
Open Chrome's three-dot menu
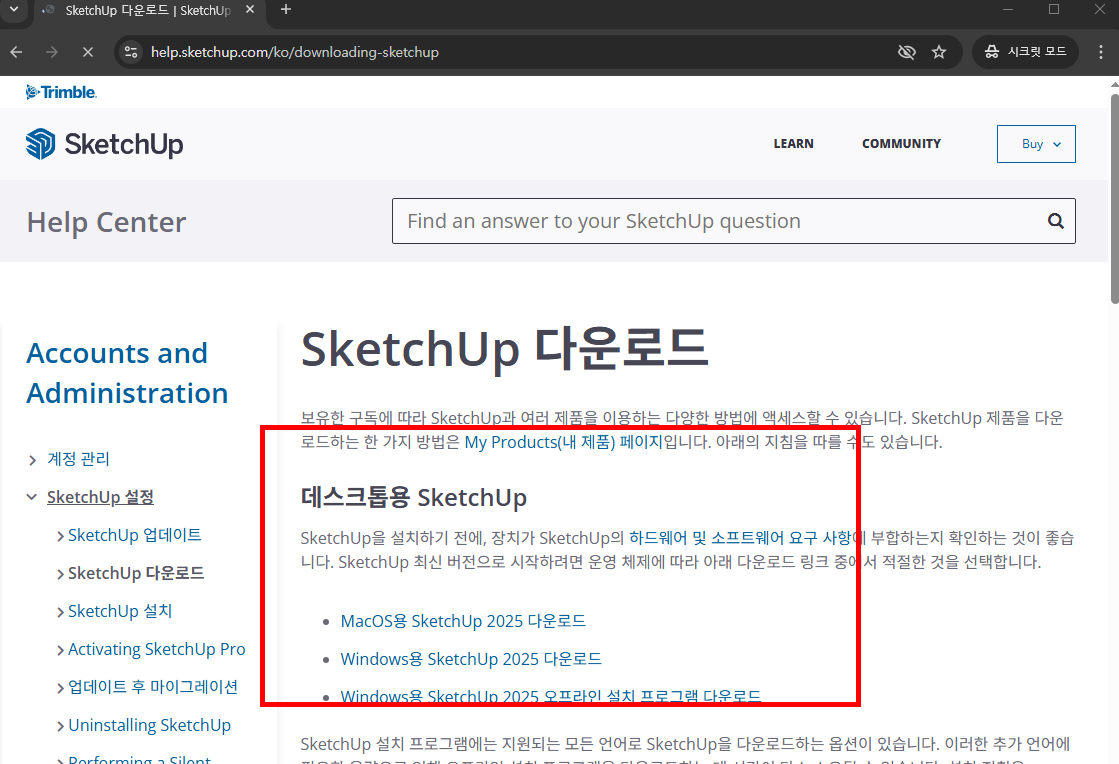point(1099,51)
